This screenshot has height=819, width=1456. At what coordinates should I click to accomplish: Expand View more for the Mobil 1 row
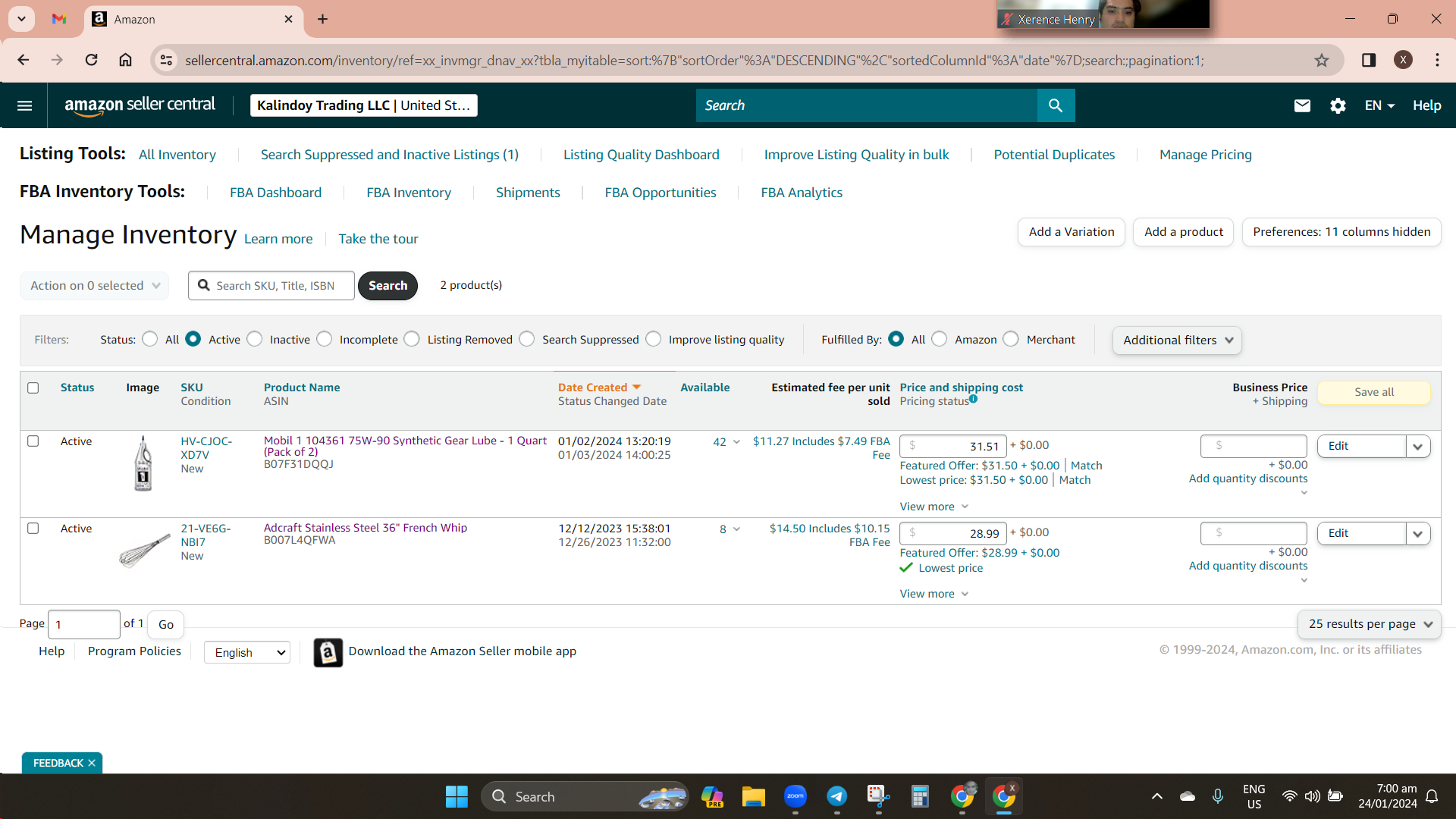coord(934,507)
